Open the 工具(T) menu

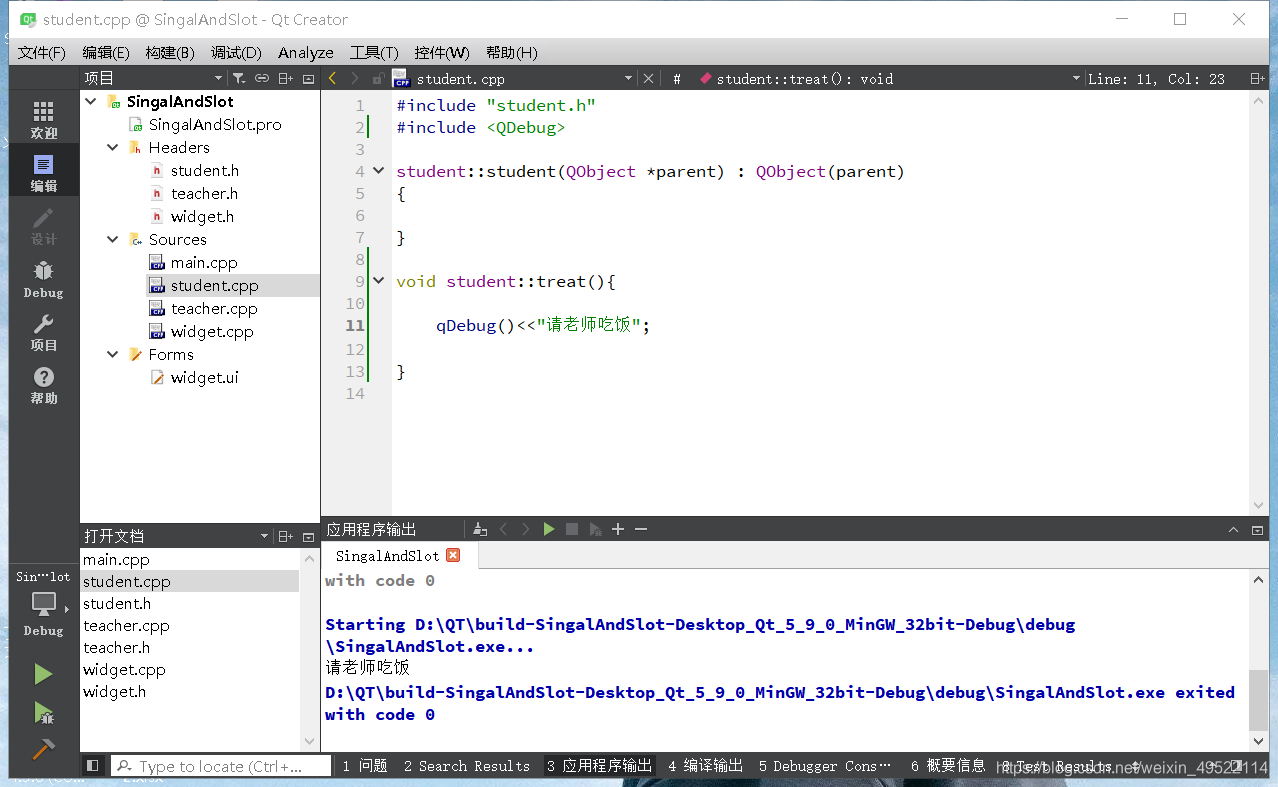point(374,52)
